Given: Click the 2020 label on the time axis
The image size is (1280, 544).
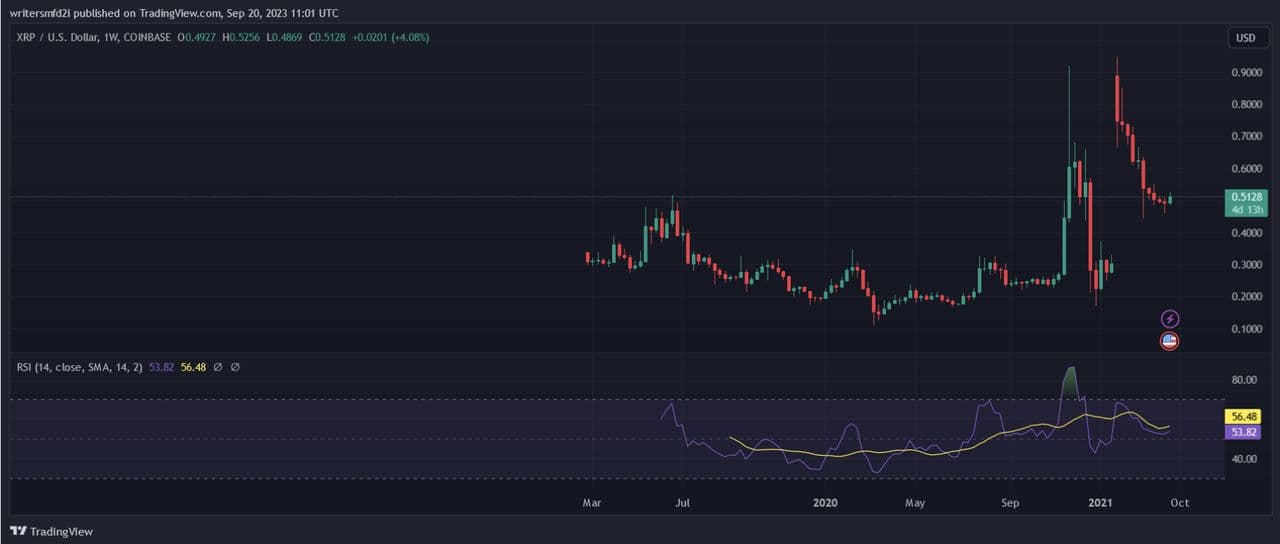Looking at the screenshot, I should [825, 503].
